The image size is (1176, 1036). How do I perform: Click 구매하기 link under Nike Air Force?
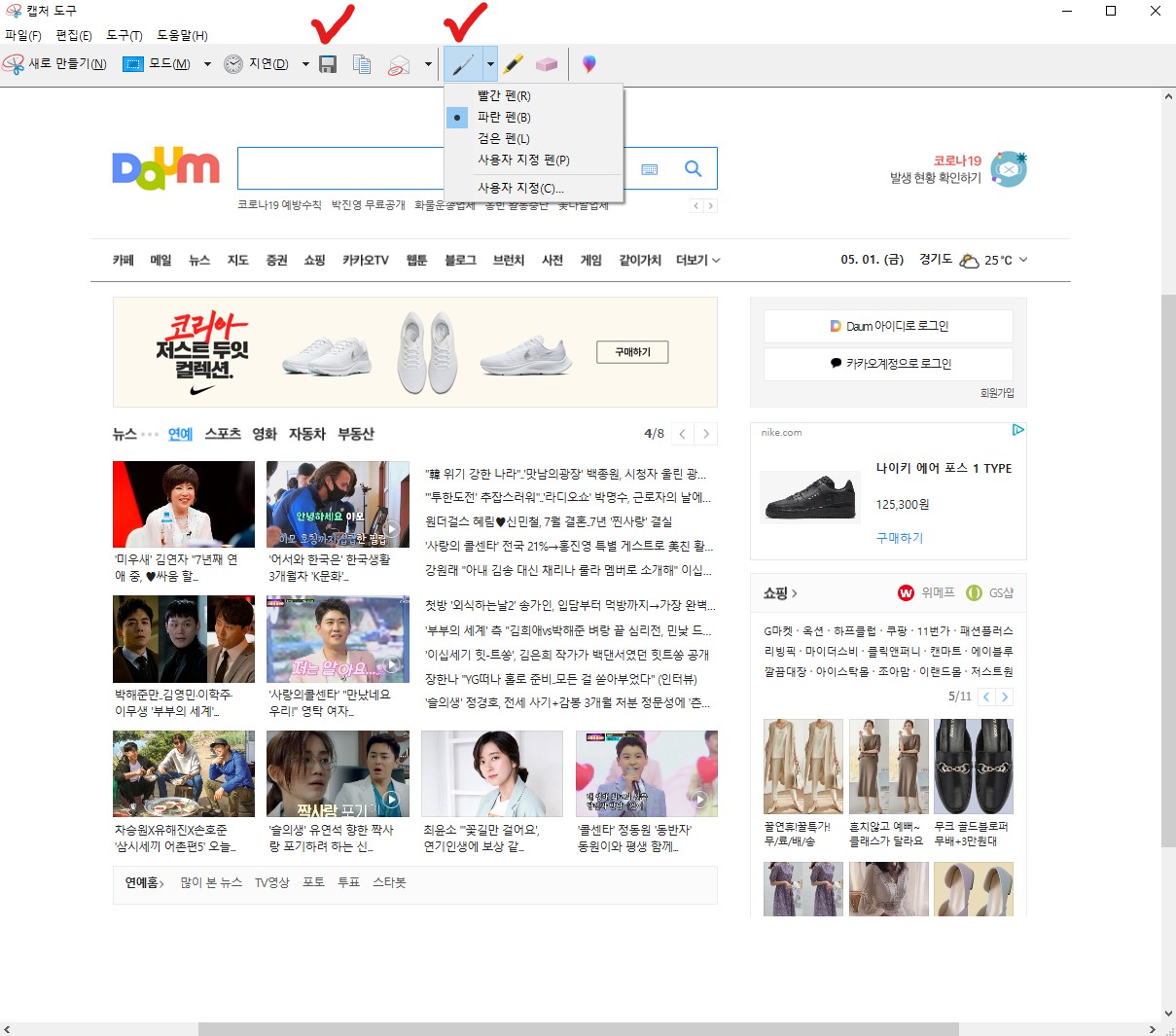900,538
